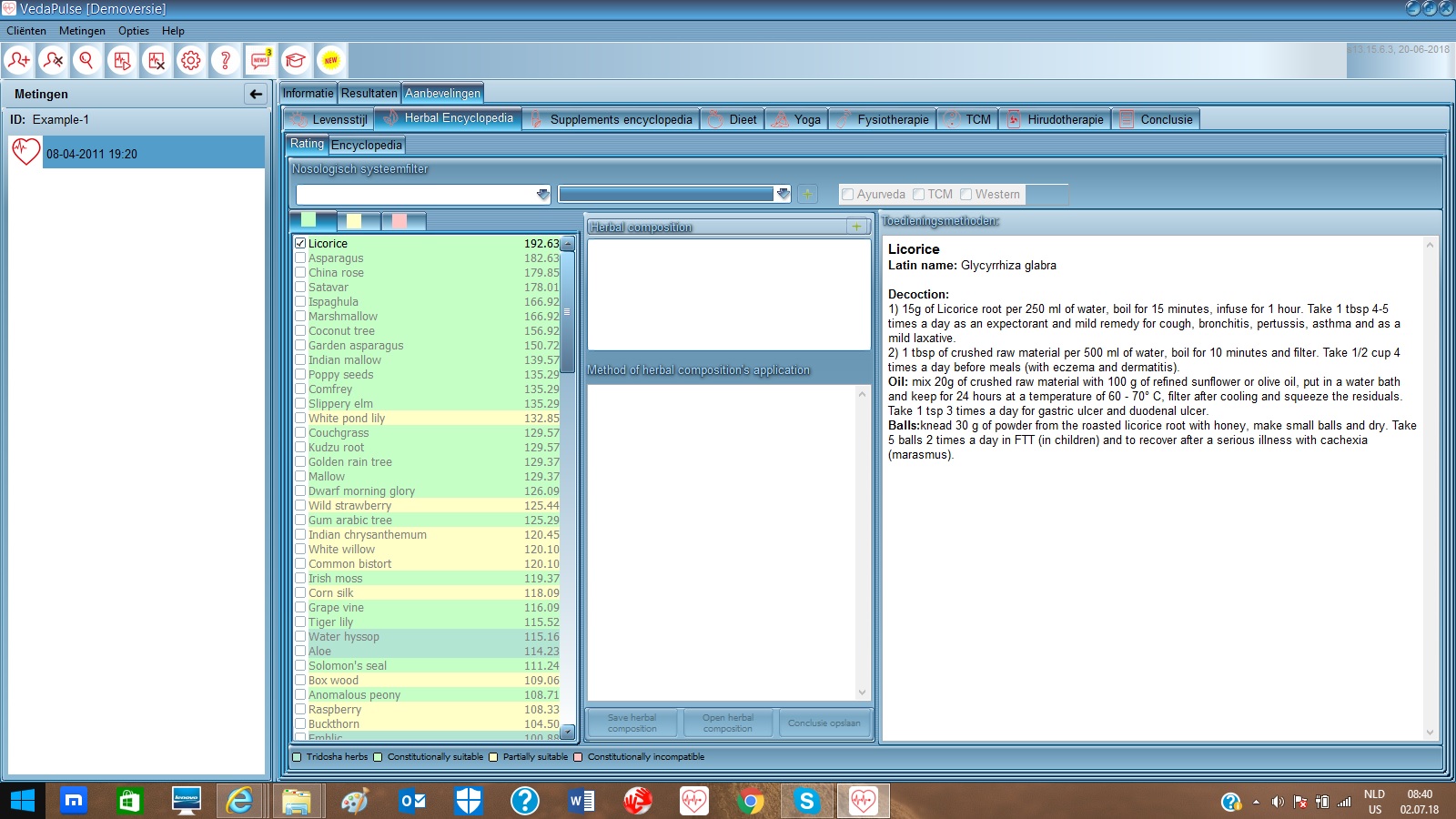The width and height of the screenshot is (1456, 819).
Task: Expand the first nosological filter dropdown
Action: (543, 194)
